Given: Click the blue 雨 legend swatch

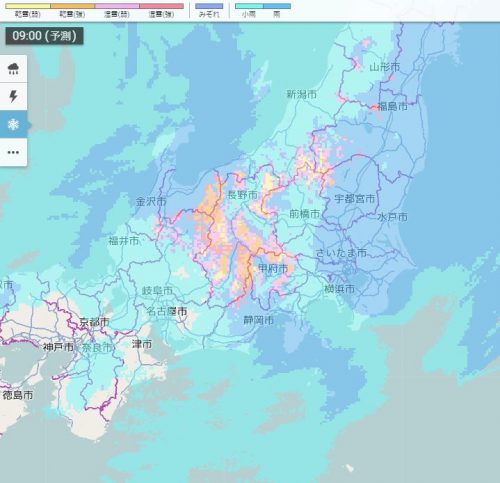Looking at the screenshot, I should [277, 6].
